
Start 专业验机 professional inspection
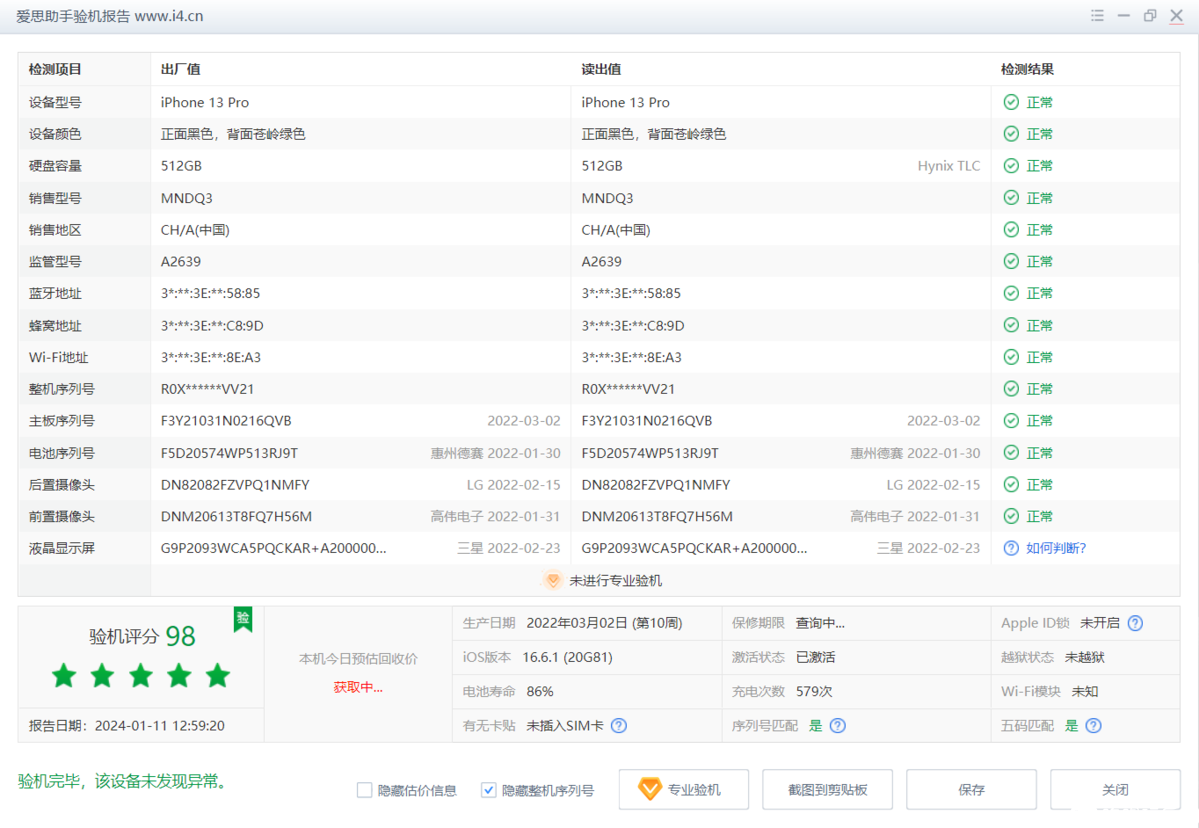(684, 790)
